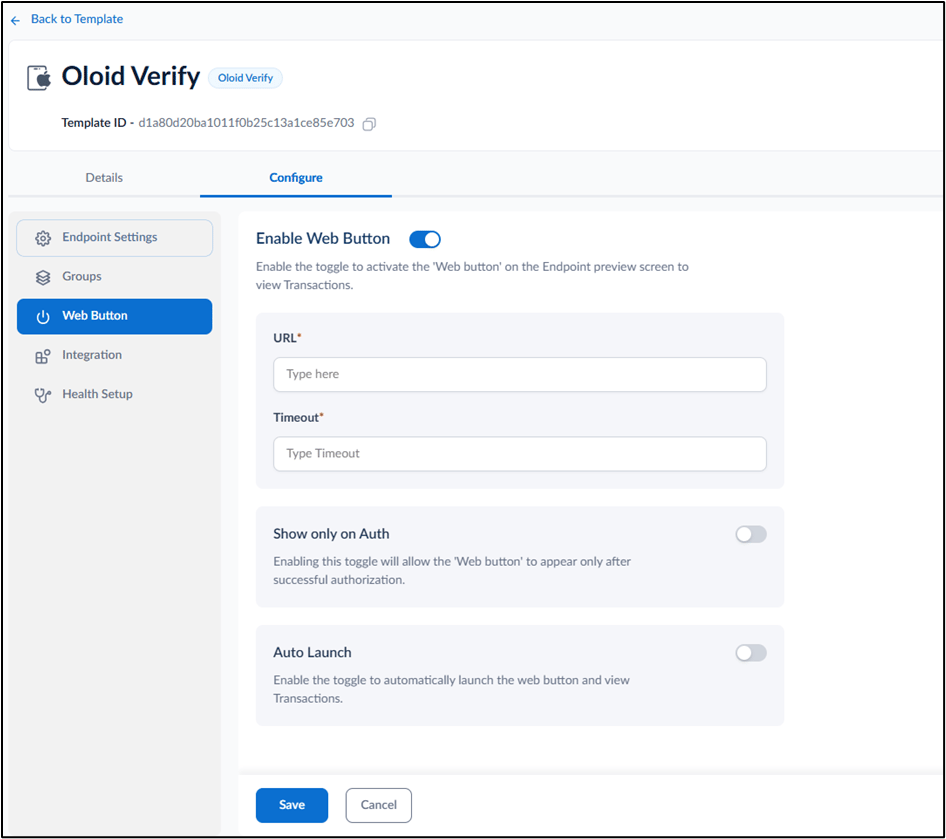Click the Web Button power icon

pyautogui.click(x=43, y=317)
